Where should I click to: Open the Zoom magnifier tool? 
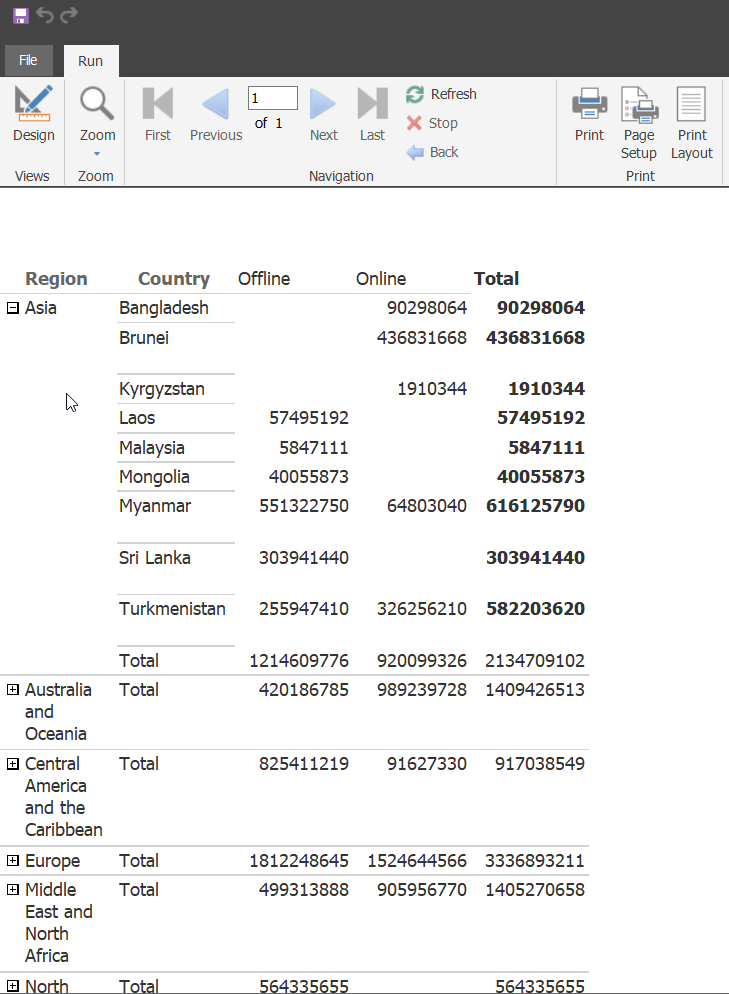[97, 105]
